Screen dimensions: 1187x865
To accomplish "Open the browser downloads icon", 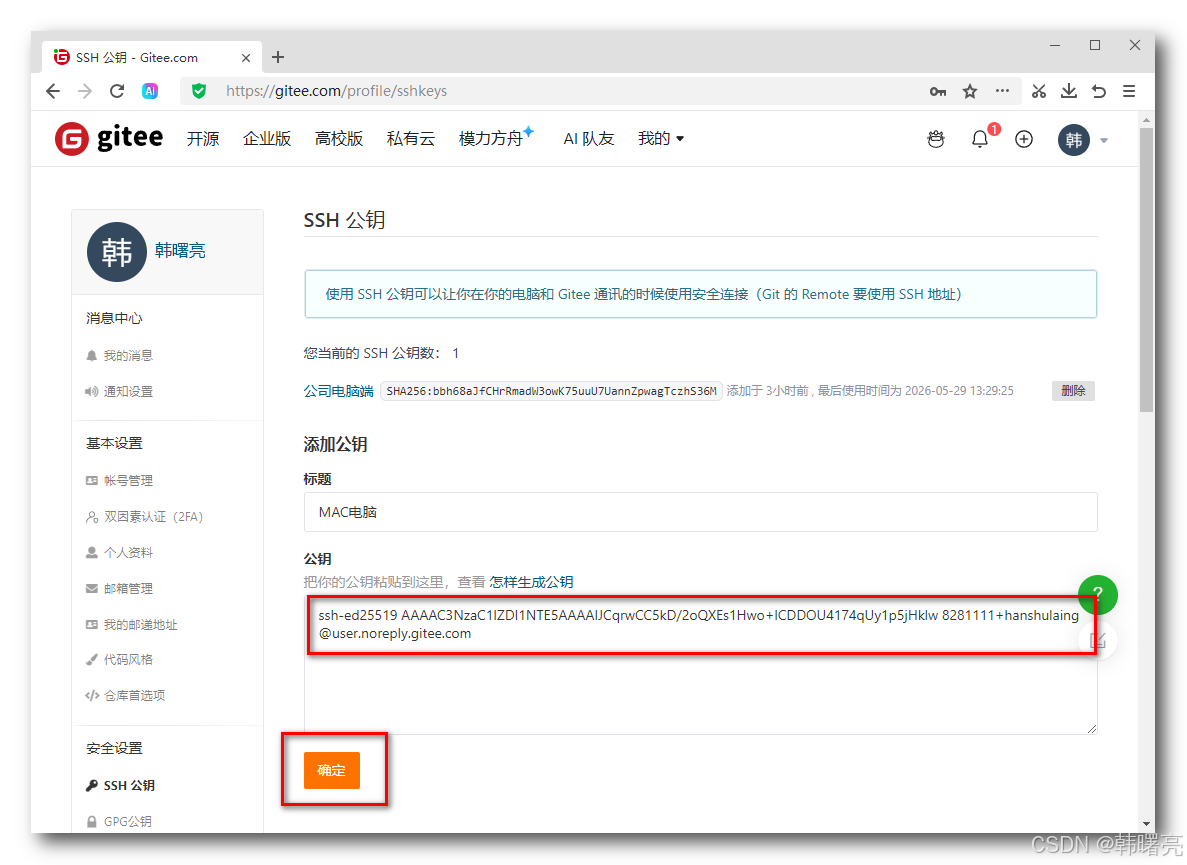I will click(1069, 92).
